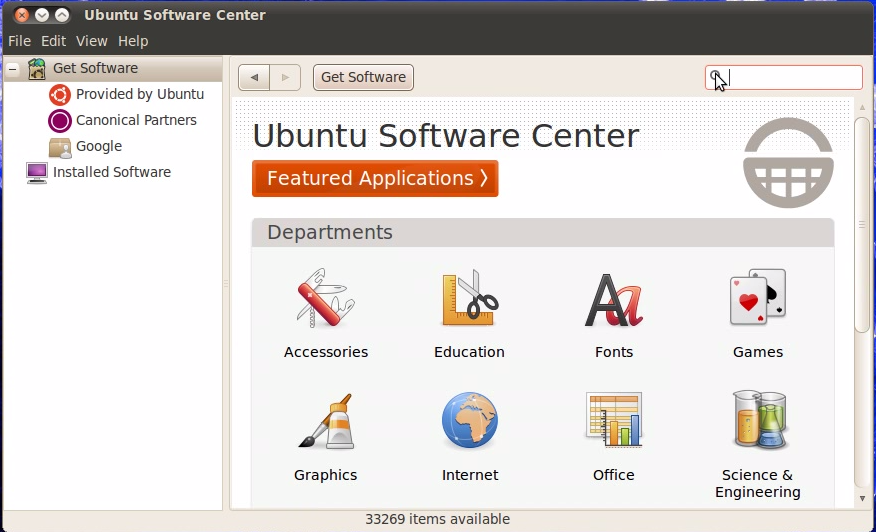The width and height of the screenshot is (876, 532).
Task: Click the purple Canonical Partners icon
Action: (60, 120)
